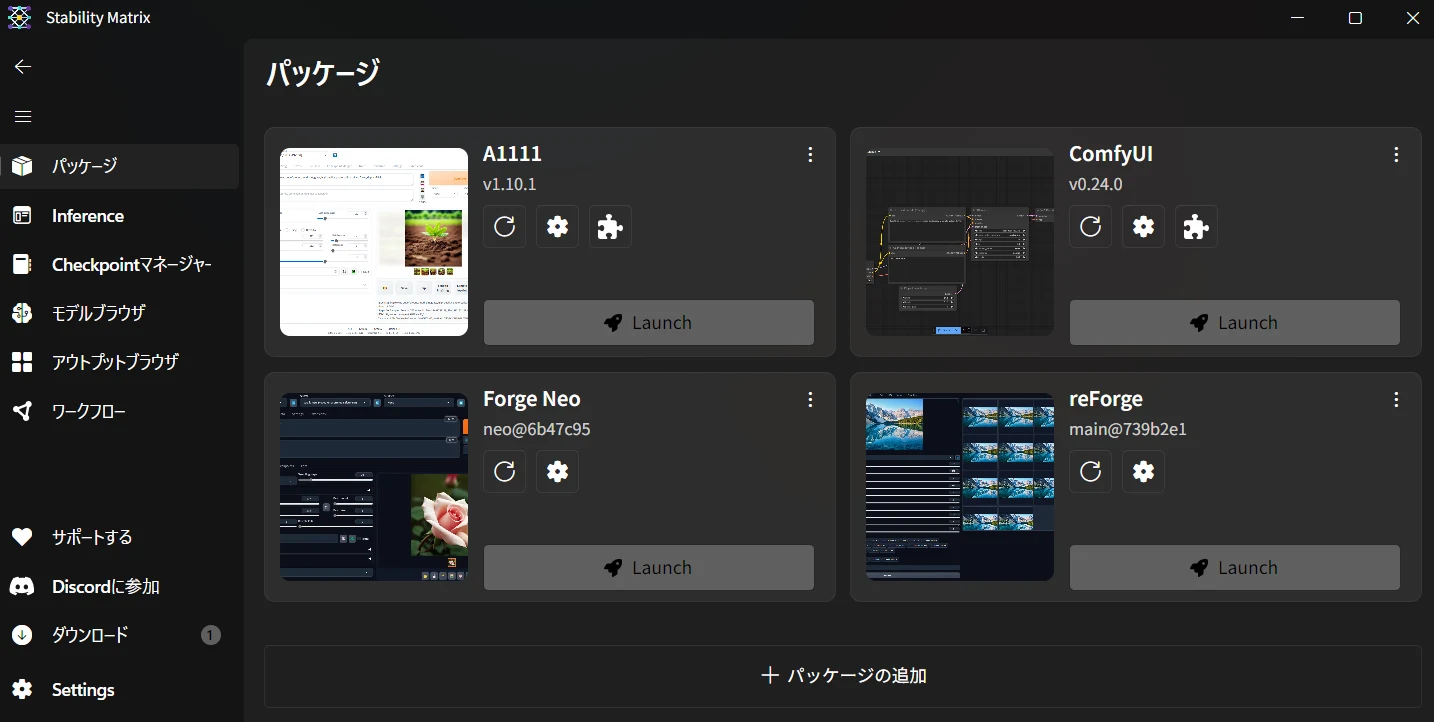
Task: Click the reForge version main@739b2e1
Action: (1128, 429)
